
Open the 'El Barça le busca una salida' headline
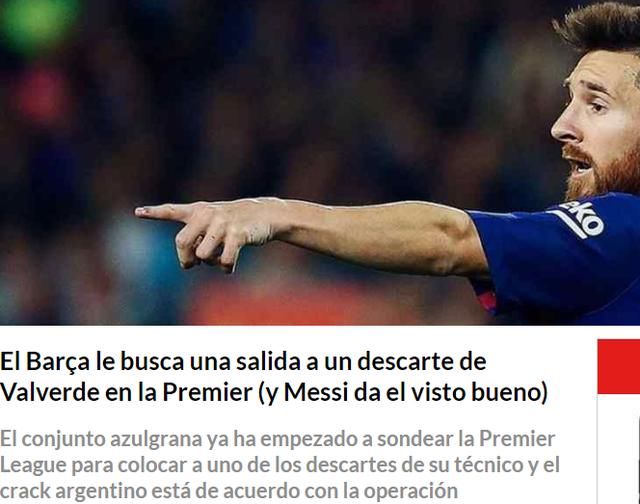tap(273, 377)
